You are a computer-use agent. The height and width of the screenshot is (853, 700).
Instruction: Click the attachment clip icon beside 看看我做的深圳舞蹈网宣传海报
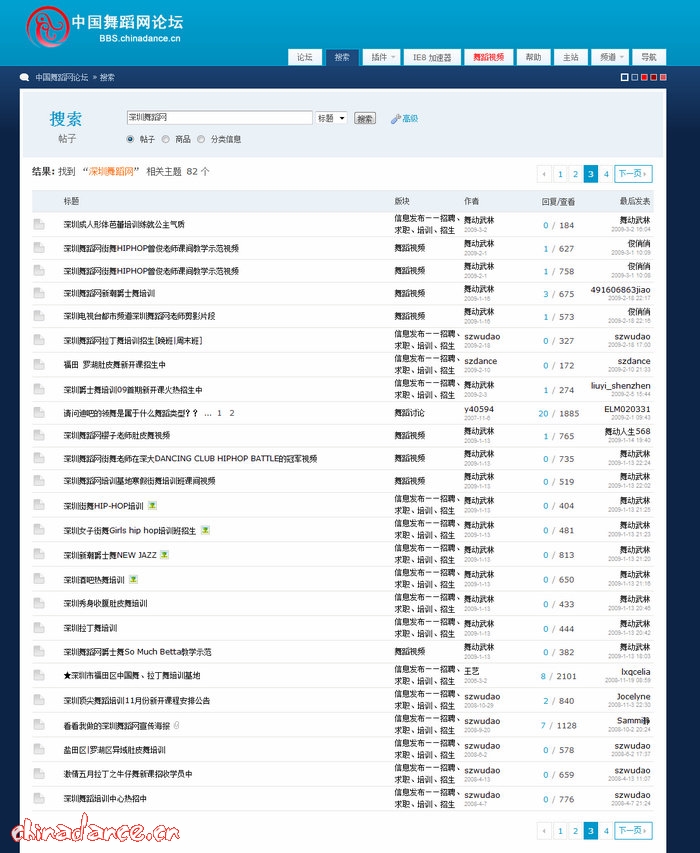click(x=177, y=725)
